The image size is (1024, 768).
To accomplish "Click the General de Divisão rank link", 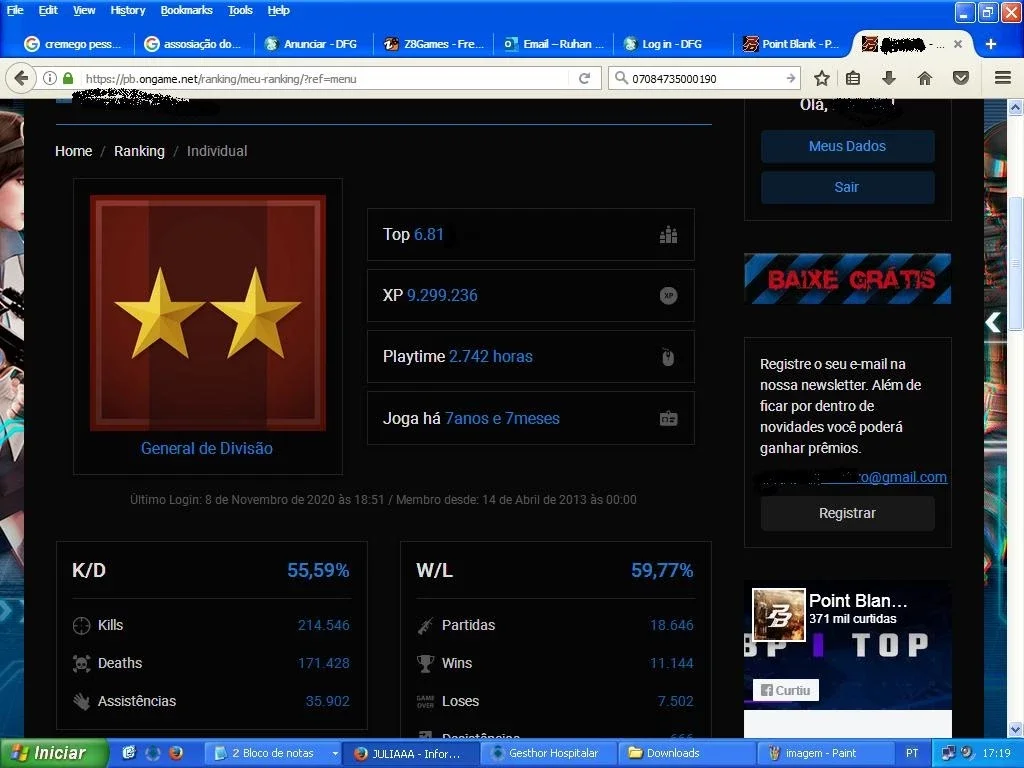I will tap(206, 449).
